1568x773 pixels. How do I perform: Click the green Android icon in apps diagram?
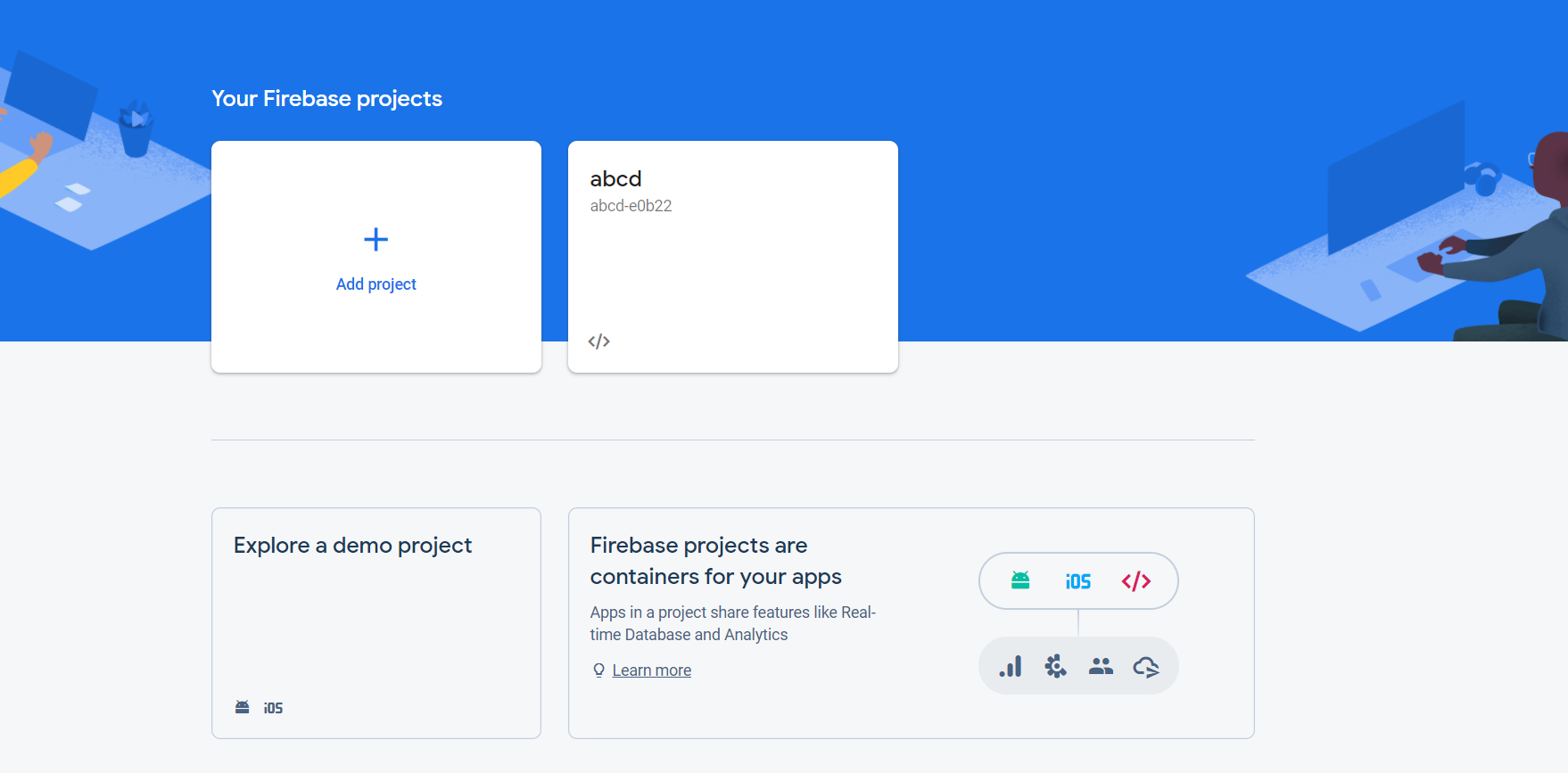(x=1020, y=581)
